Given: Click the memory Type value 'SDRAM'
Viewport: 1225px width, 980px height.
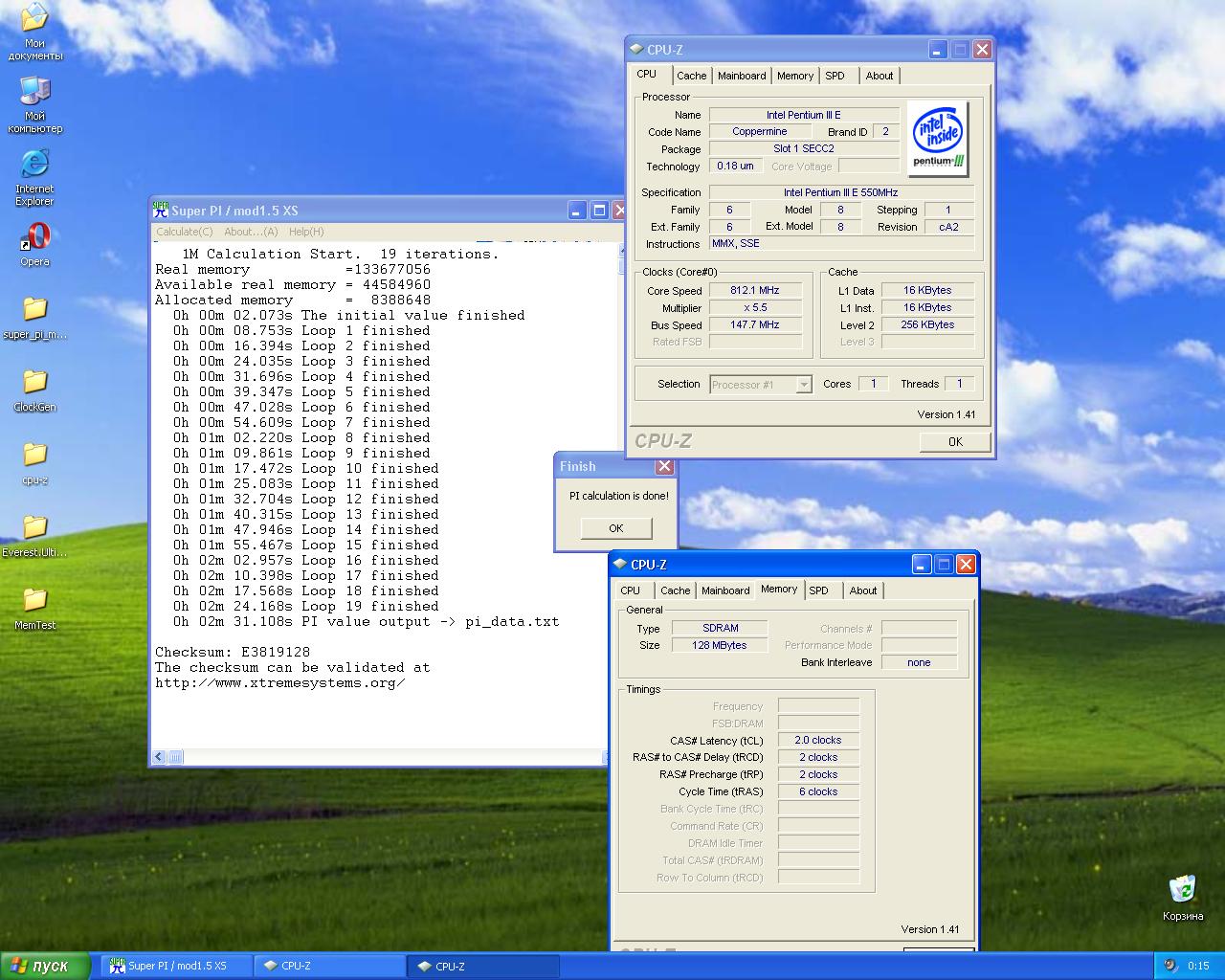Looking at the screenshot, I should pos(721,629).
